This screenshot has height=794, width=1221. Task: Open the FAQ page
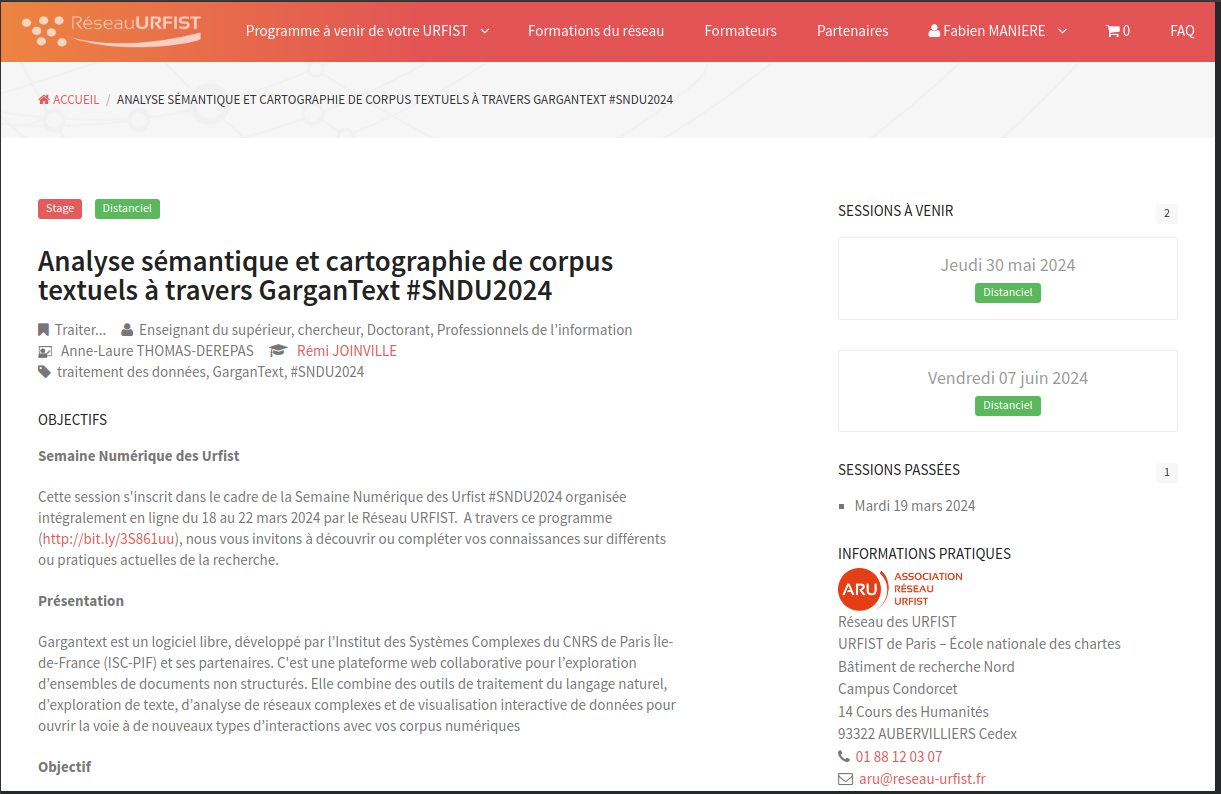tap(1182, 31)
